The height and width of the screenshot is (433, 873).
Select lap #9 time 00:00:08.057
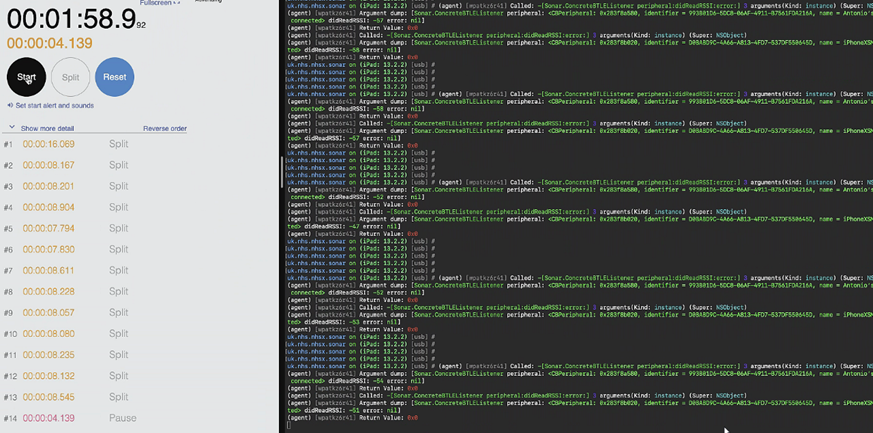tap(48, 313)
